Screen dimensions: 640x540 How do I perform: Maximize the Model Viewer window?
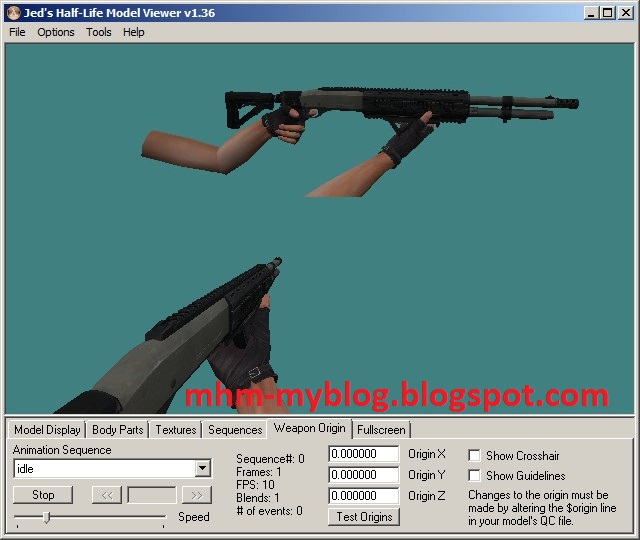(607, 13)
